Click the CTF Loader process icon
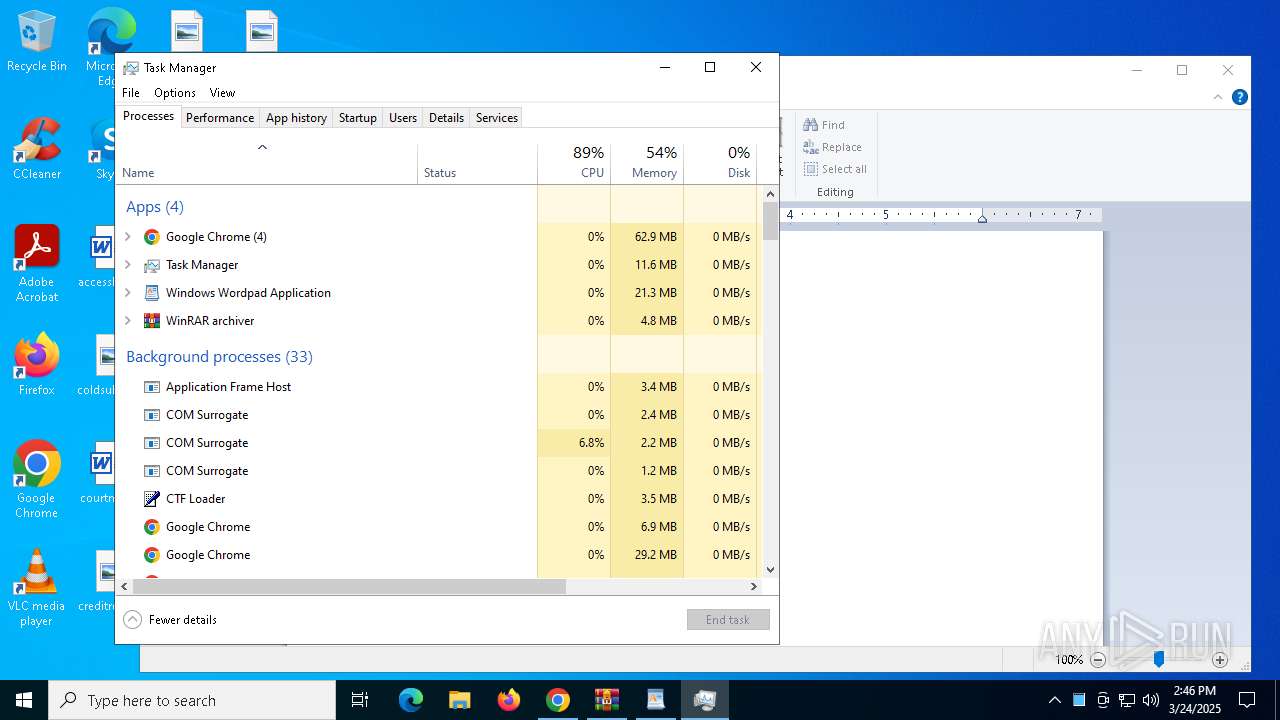1280x720 pixels. point(152,499)
